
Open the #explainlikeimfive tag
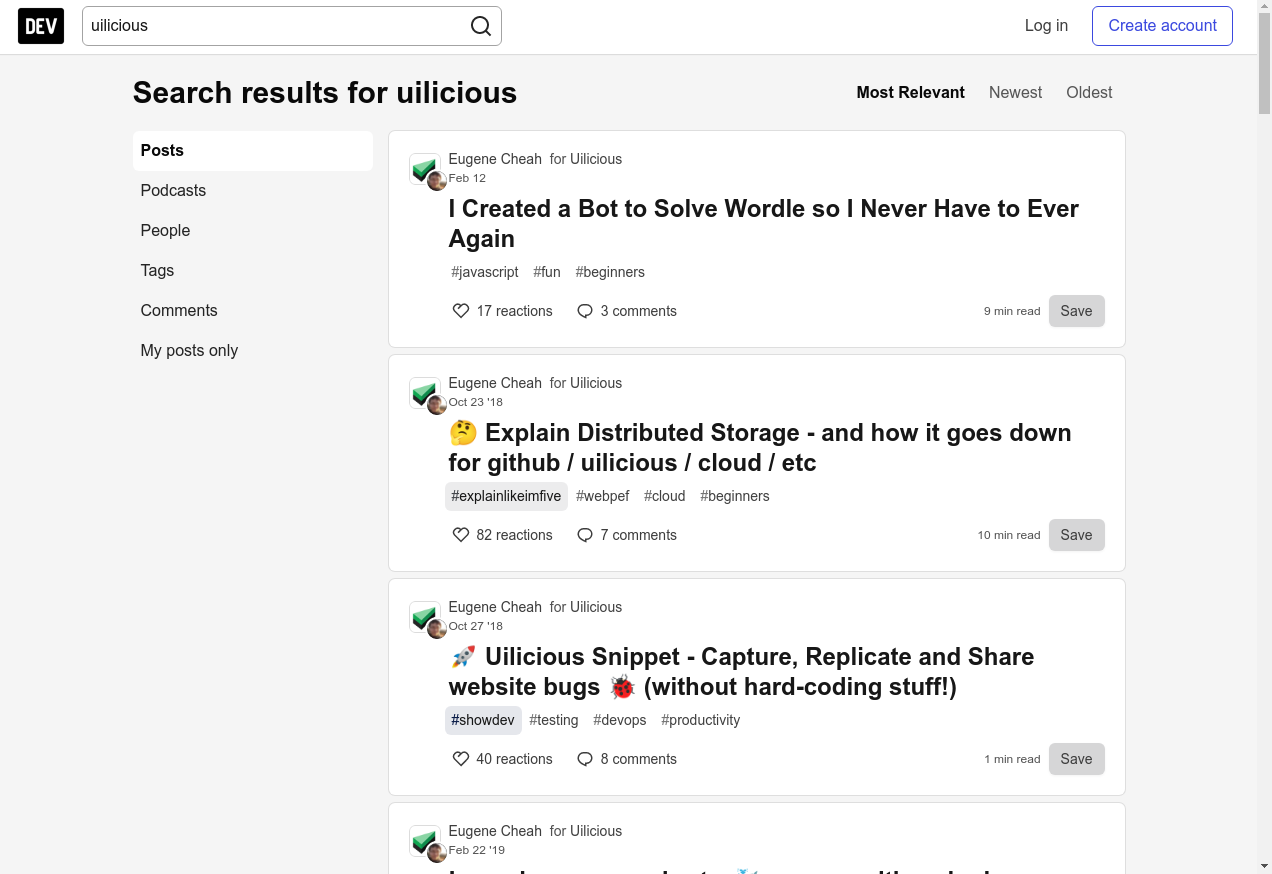tap(506, 496)
